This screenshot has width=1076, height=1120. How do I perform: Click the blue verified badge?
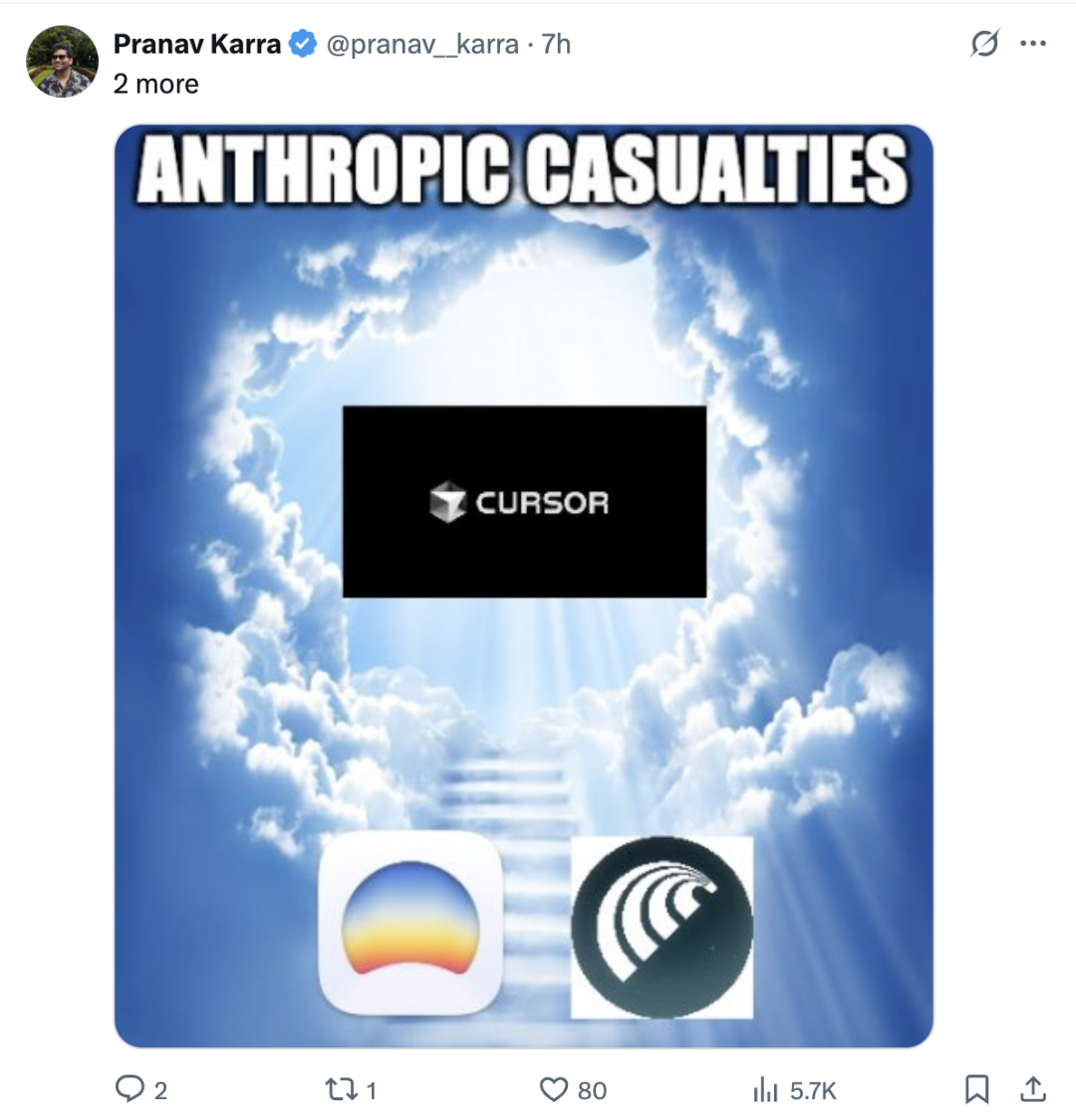point(303,44)
